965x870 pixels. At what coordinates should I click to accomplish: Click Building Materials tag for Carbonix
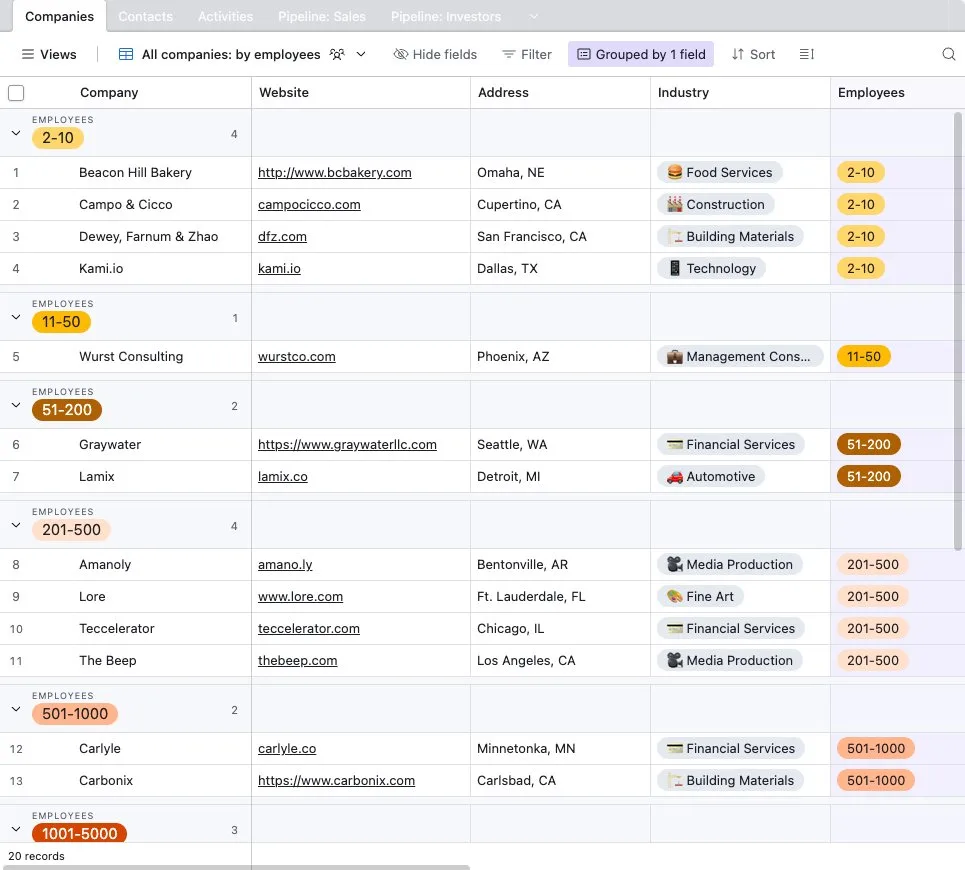coord(731,780)
